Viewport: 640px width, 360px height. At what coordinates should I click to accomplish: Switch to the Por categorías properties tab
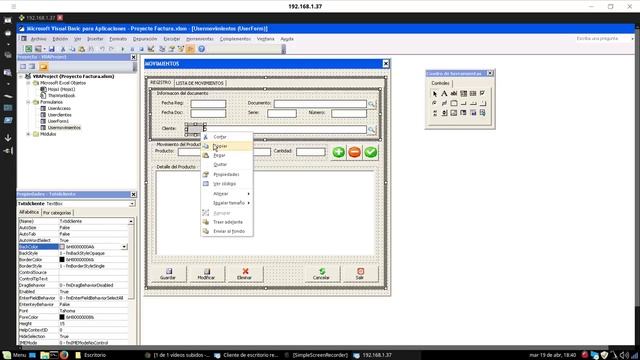tap(57, 213)
